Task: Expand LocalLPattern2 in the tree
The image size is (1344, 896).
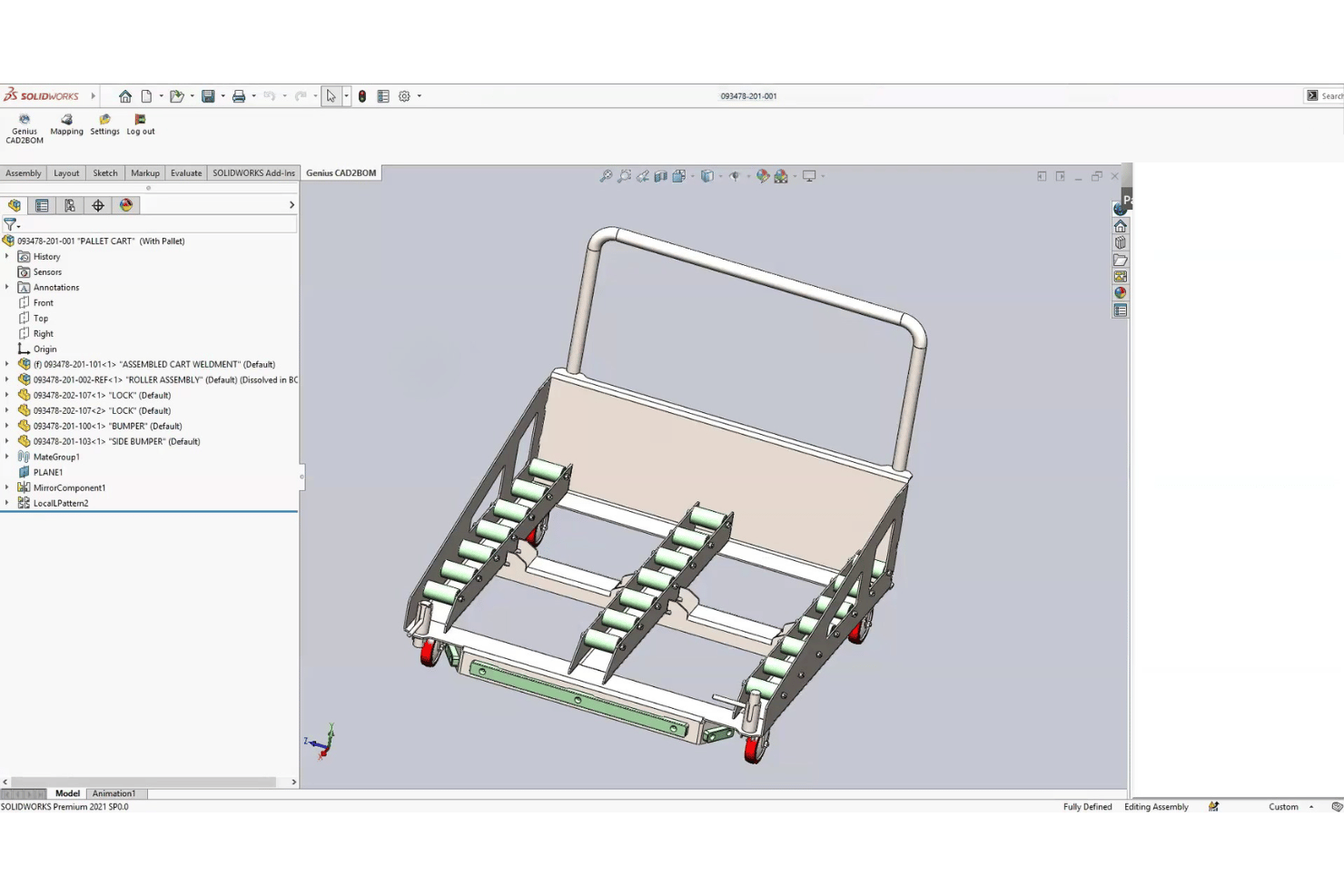Action: pos(7,503)
